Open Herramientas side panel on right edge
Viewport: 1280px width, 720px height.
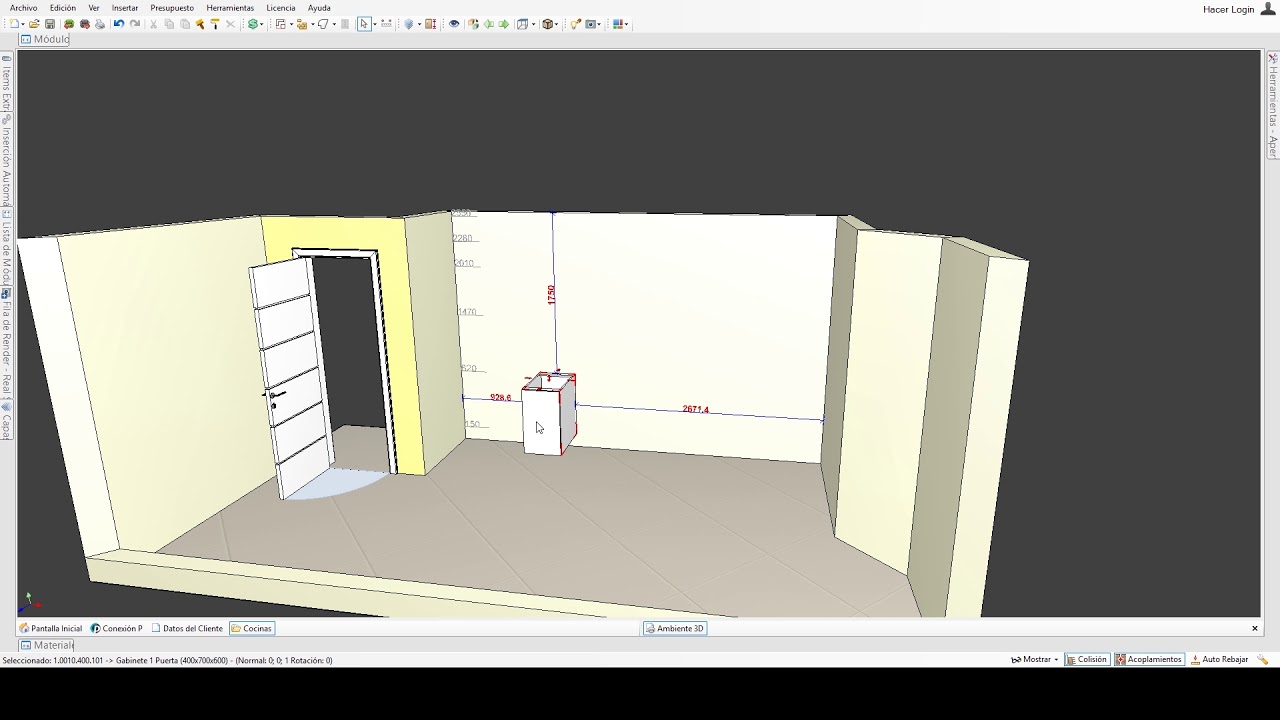pyautogui.click(x=1273, y=105)
